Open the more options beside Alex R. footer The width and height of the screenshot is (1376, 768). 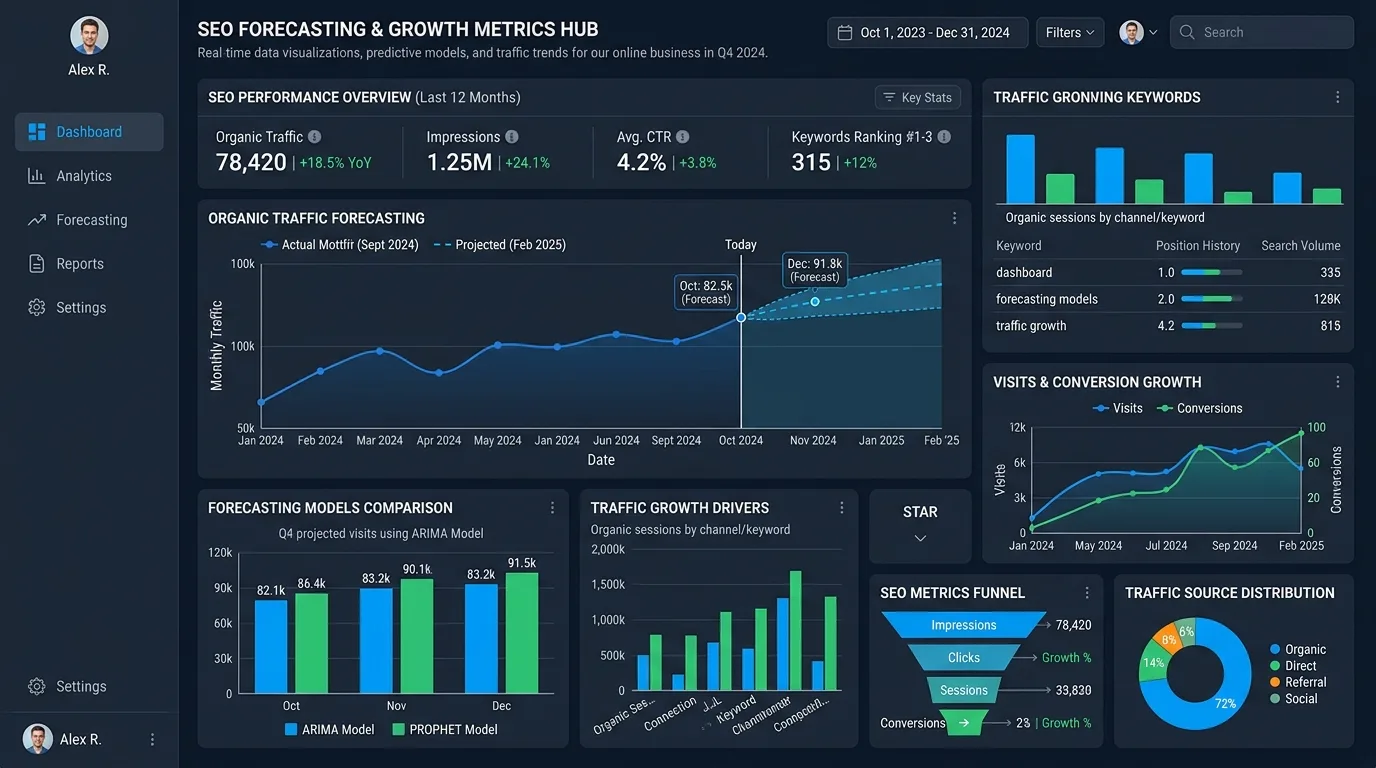pyautogui.click(x=153, y=740)
